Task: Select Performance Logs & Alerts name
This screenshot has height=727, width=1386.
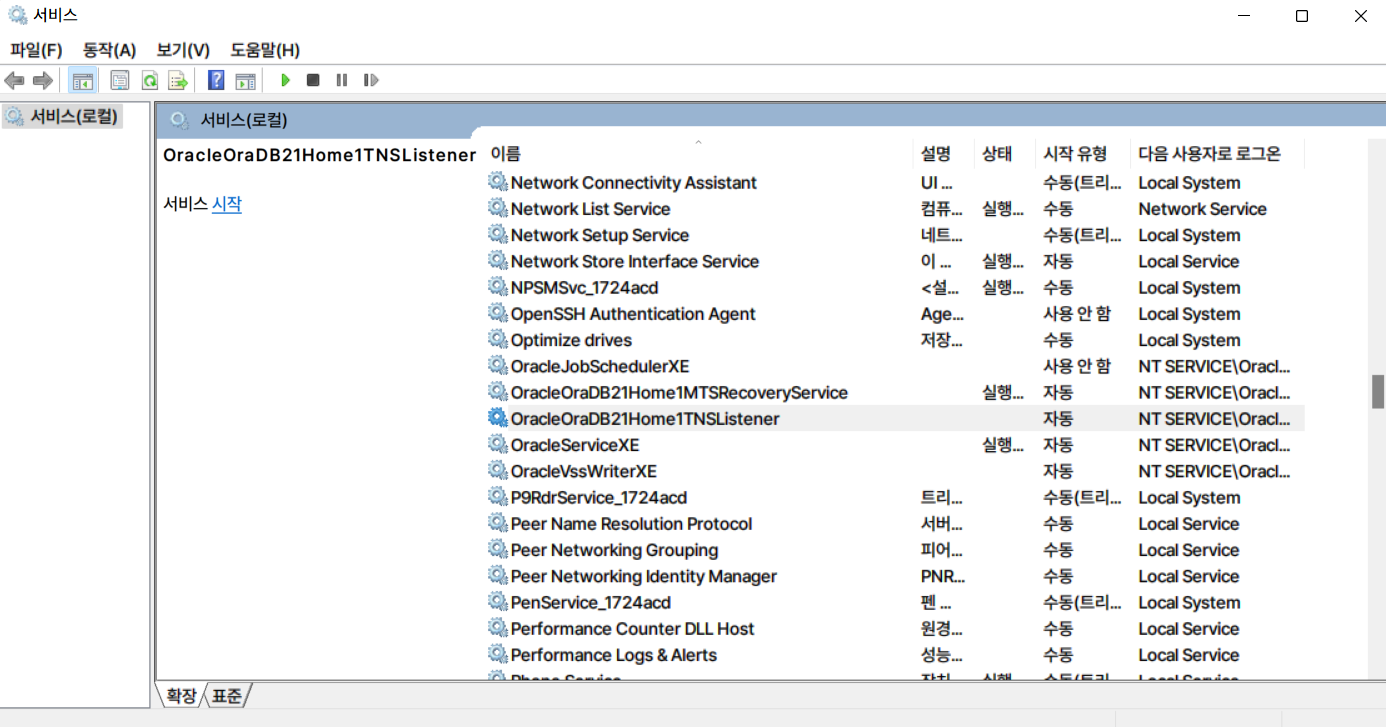Action: click(614, 655)
